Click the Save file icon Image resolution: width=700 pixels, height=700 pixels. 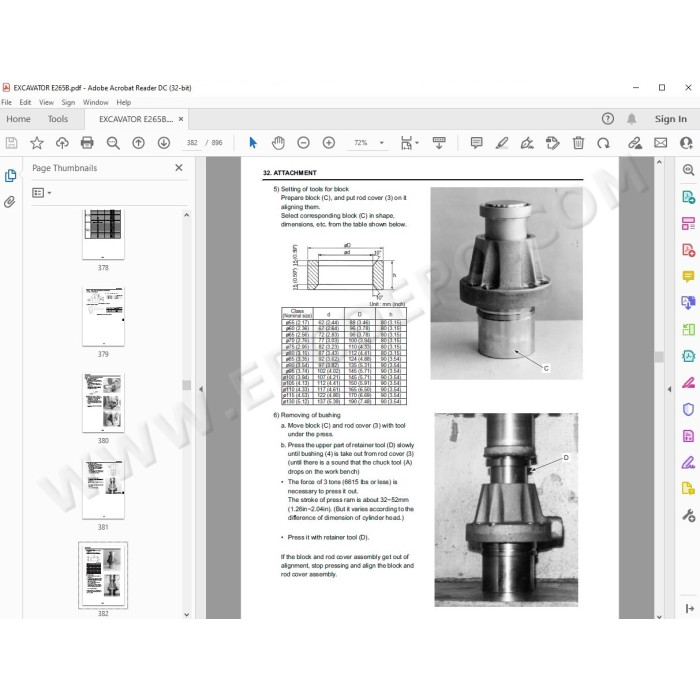coord(11,143)
